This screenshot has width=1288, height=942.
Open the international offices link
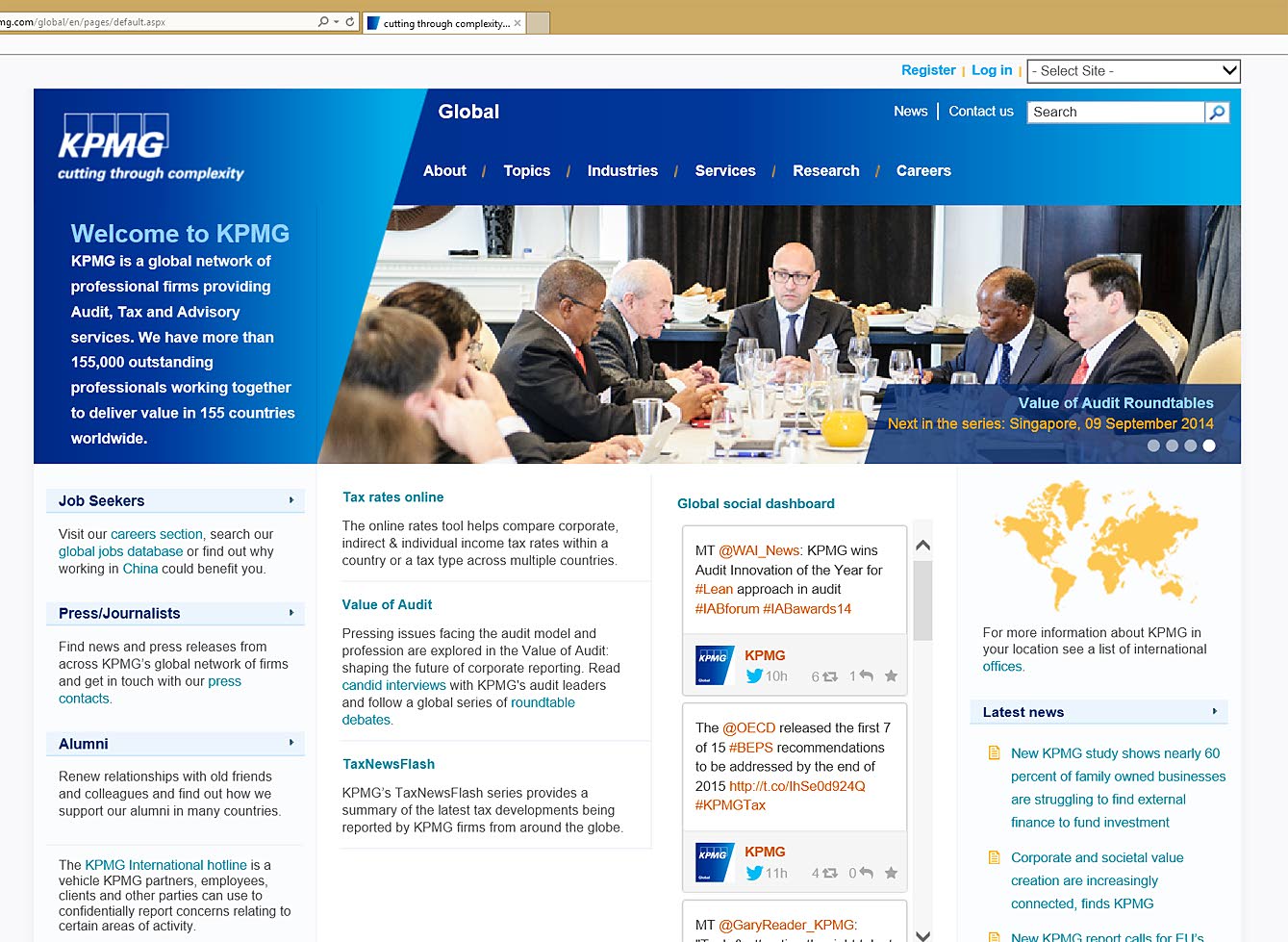[1003, 666]
